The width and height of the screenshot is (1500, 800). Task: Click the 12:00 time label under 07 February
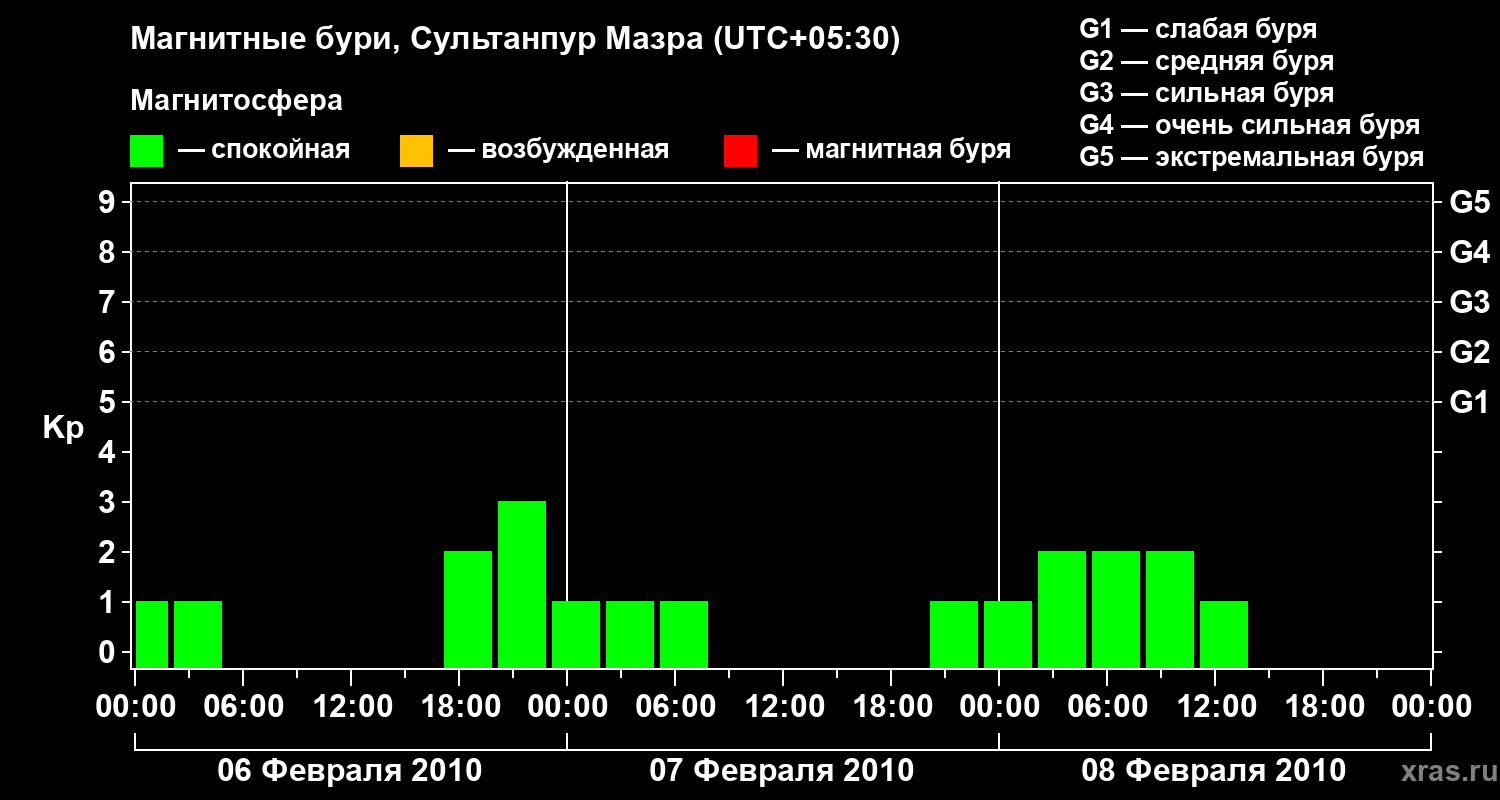click(x=783, y=706)
